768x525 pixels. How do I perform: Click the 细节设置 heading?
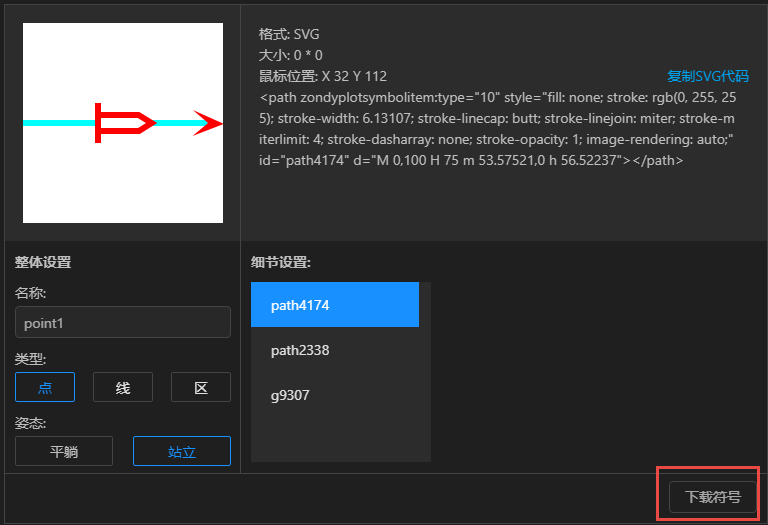281,262
